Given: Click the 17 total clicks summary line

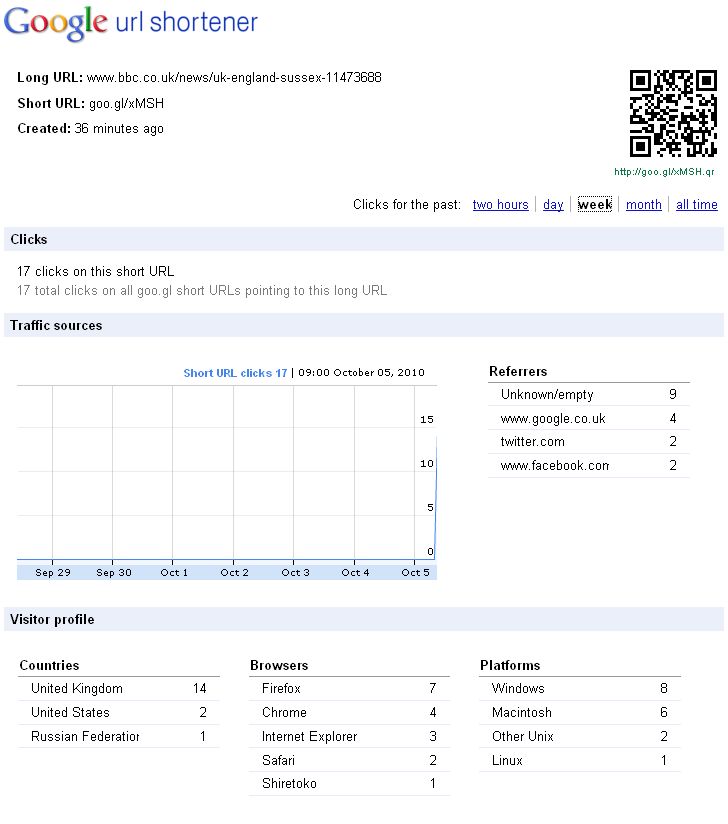Looking at the screenshot, I should click(x=202, y=291).
